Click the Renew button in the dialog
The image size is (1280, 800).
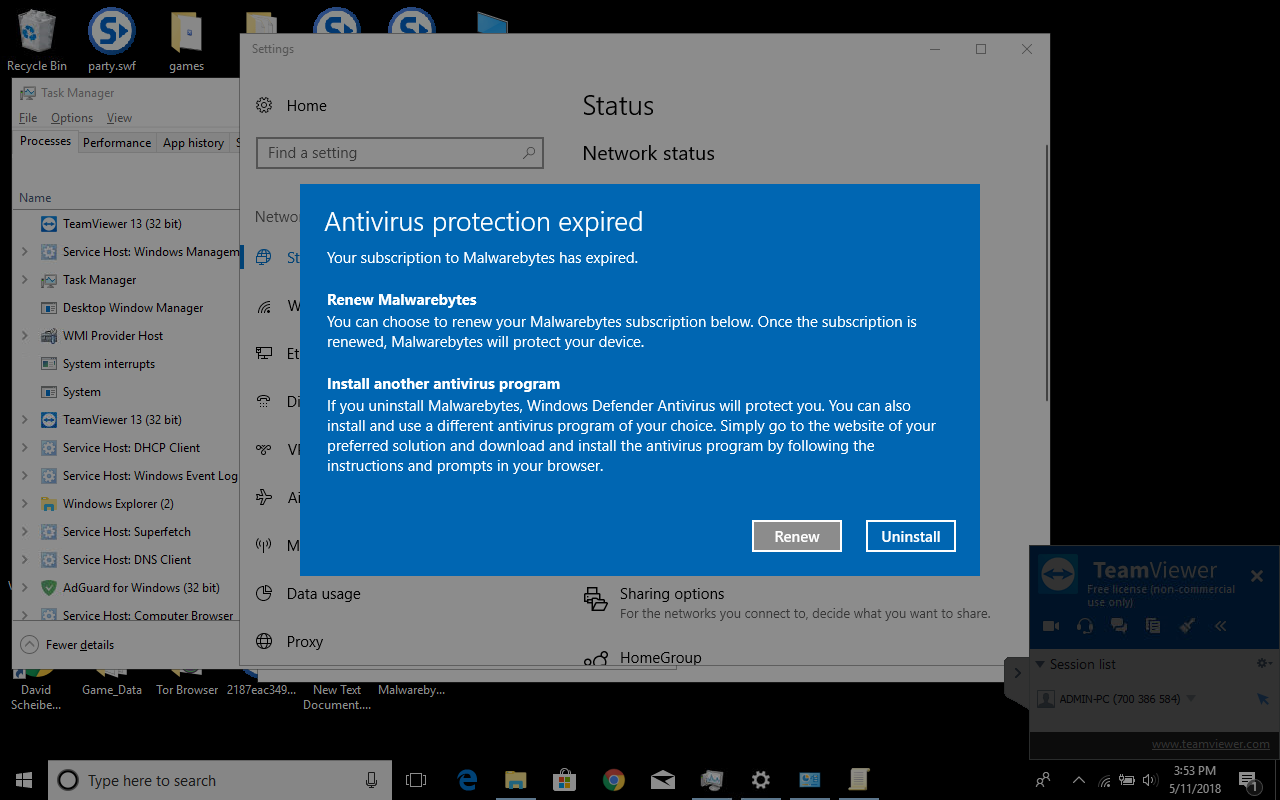(x=797, y=536)
